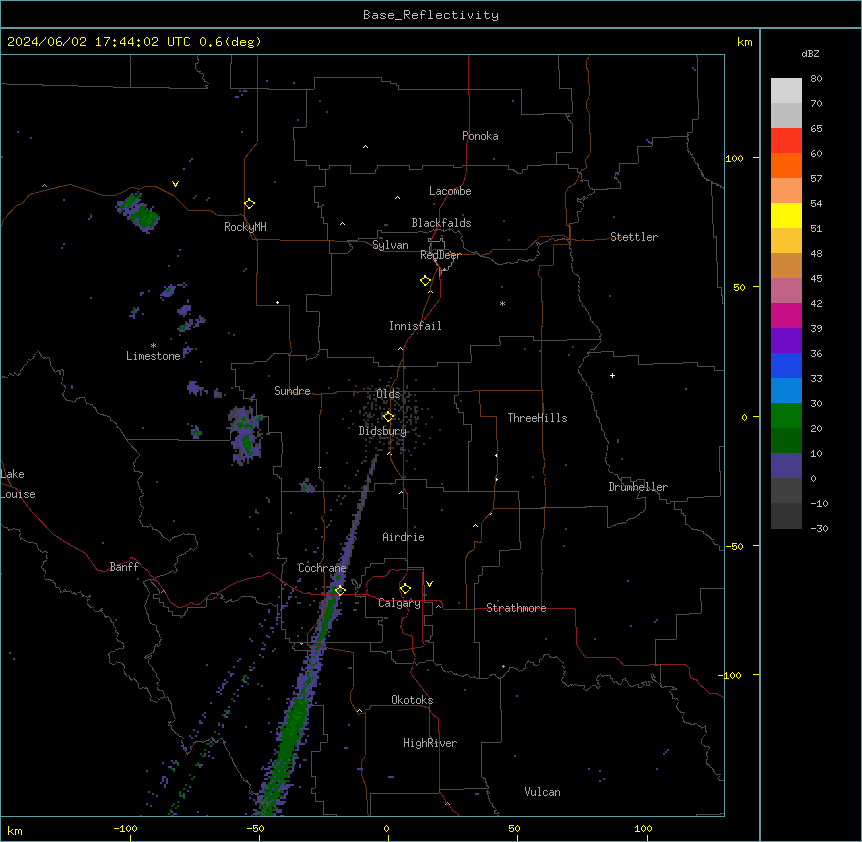Click the yellow diamond marker south of RedDeer
The width and height of the screenshot is (862, 842).
[x=426, y=281]
